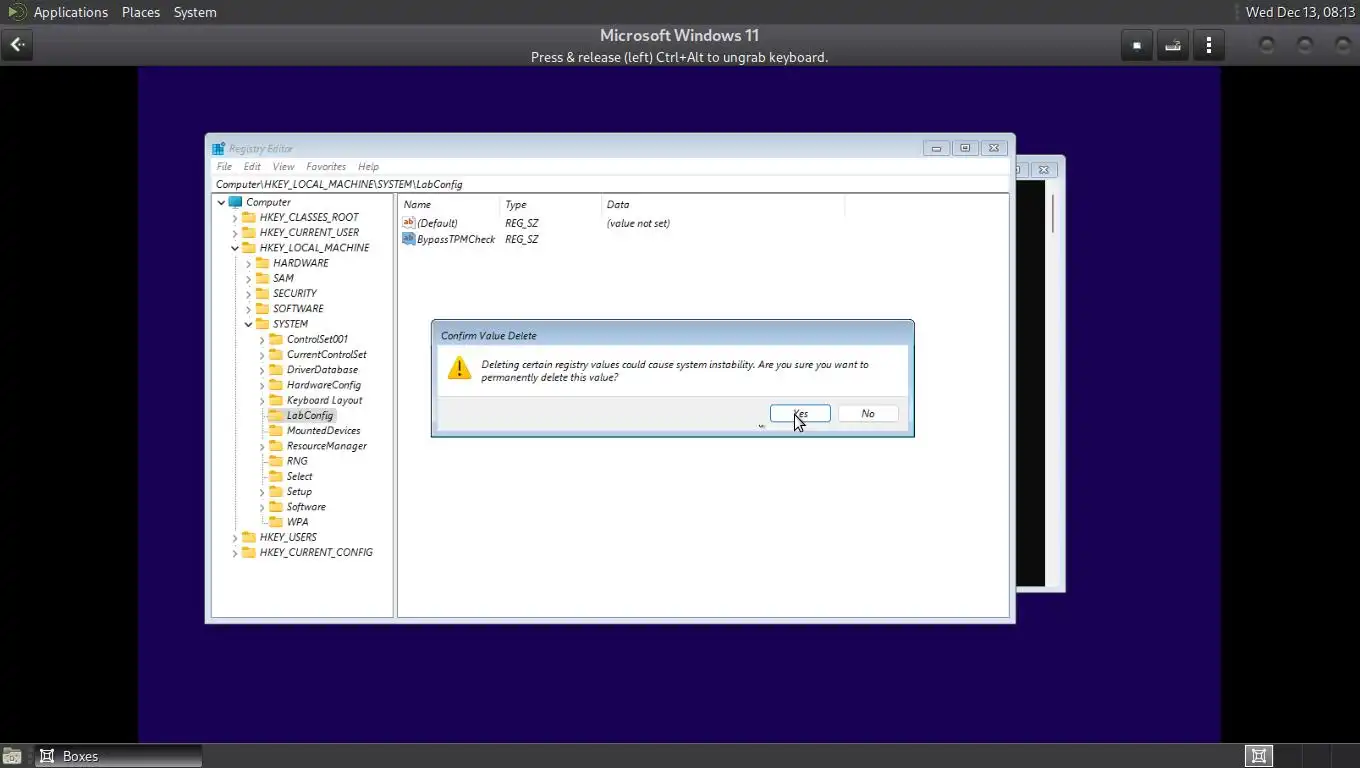Click the Computer monitor icon in tree

[x=236, y=202]
